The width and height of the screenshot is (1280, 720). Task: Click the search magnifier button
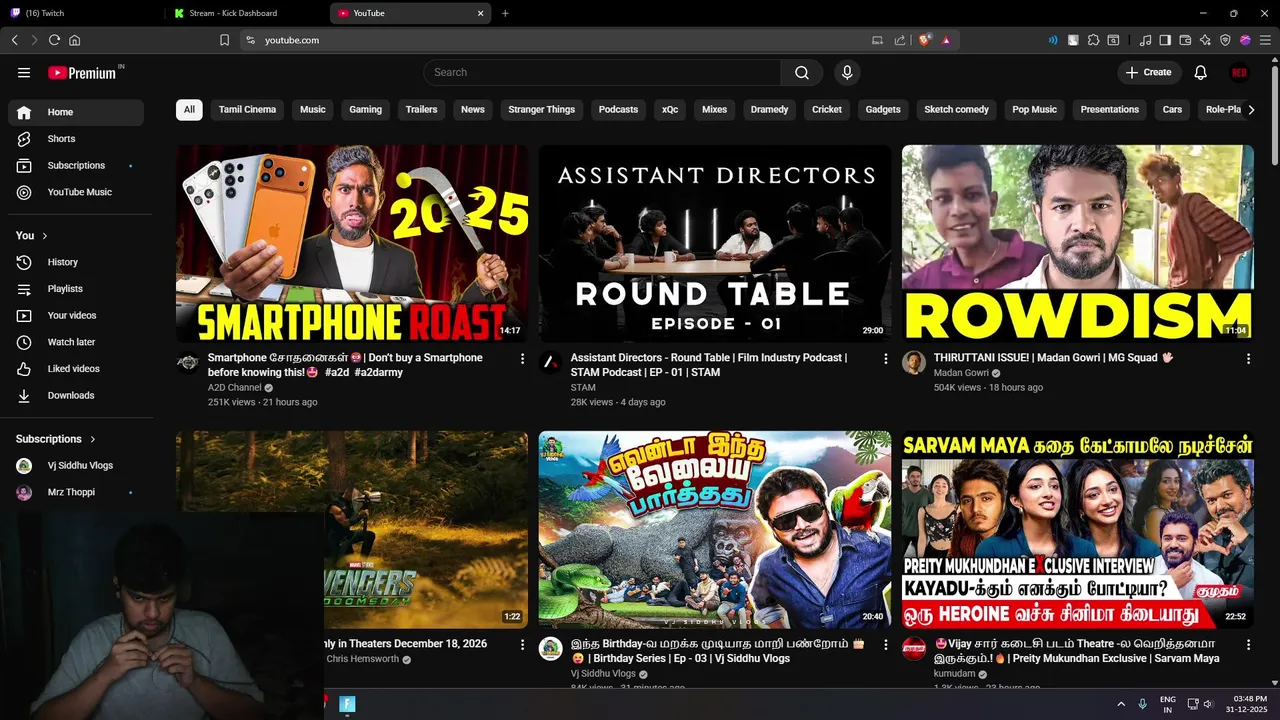(802, 72)
